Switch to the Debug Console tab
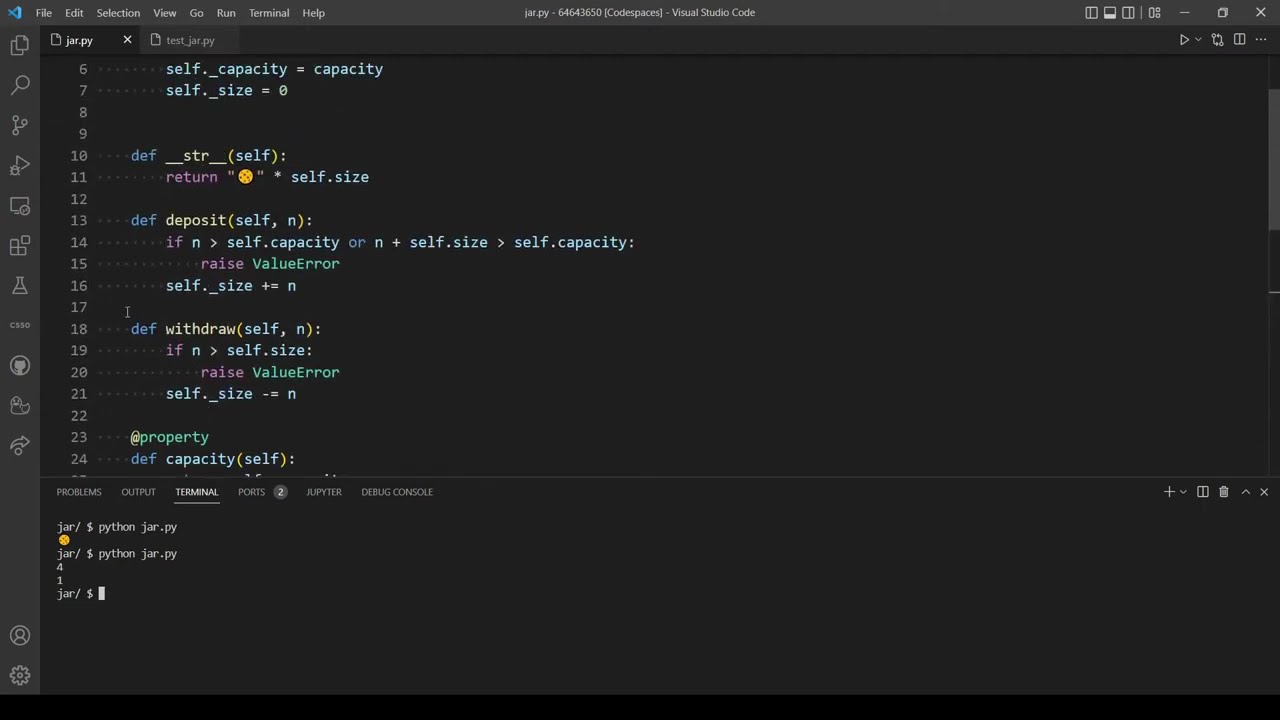Screen dimensions: 1280x720 [397, 492]
